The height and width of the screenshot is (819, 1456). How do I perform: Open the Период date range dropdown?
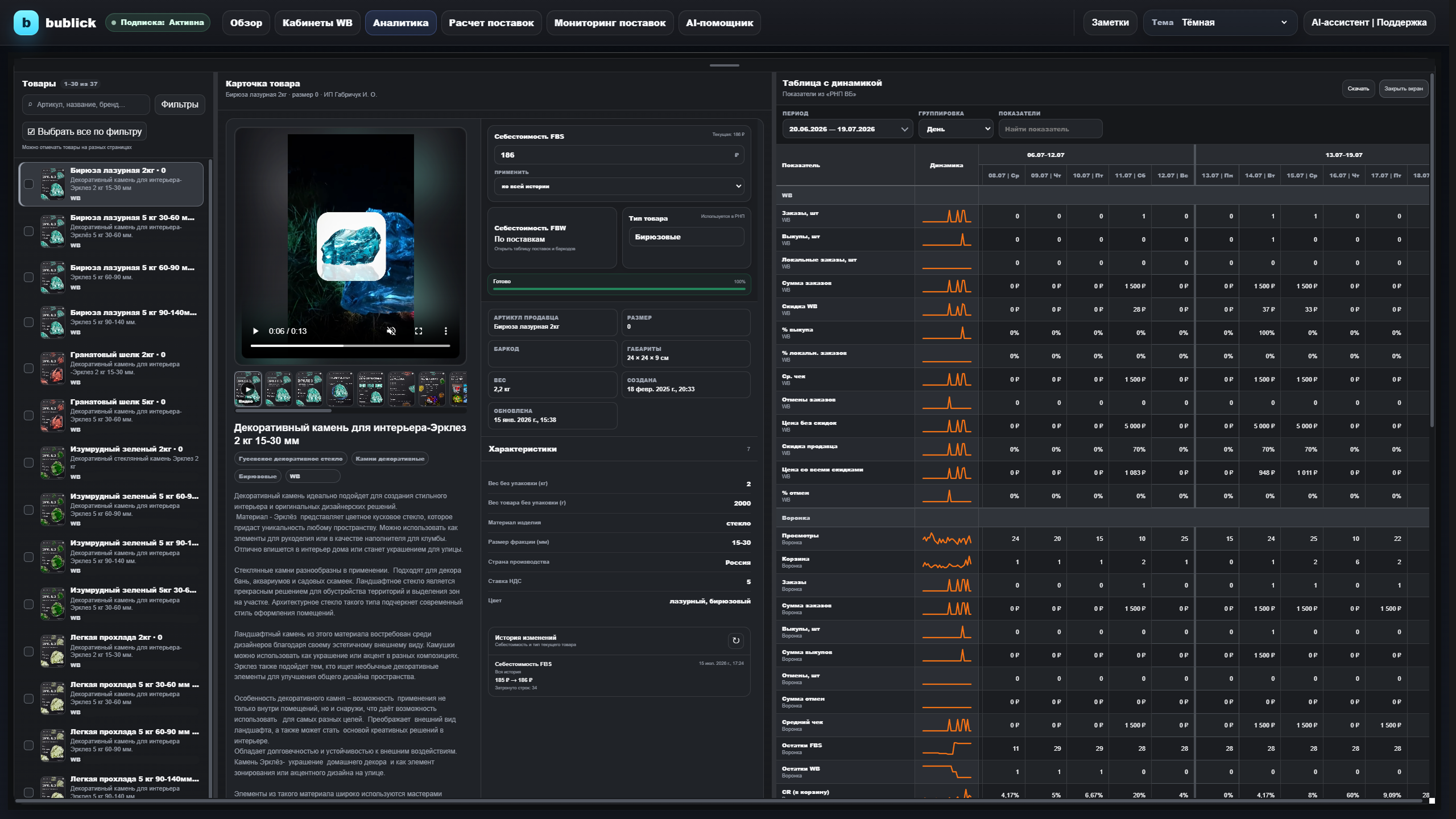(x=847, y=129)
